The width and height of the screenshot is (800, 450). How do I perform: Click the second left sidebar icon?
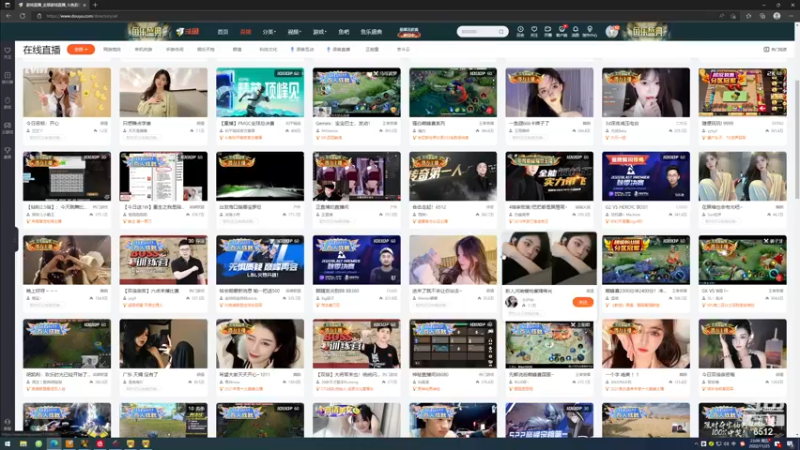coord(7,78)
